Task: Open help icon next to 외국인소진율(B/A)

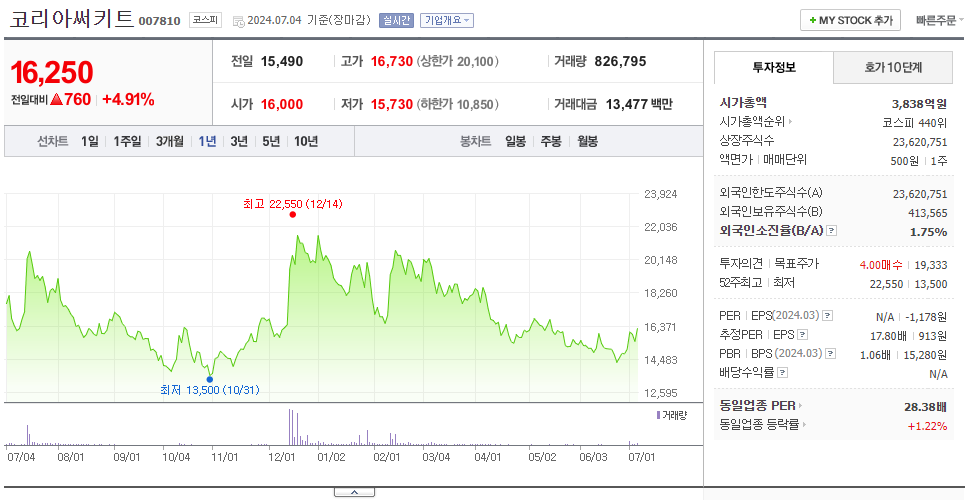Action: click(x=832, y=231)
